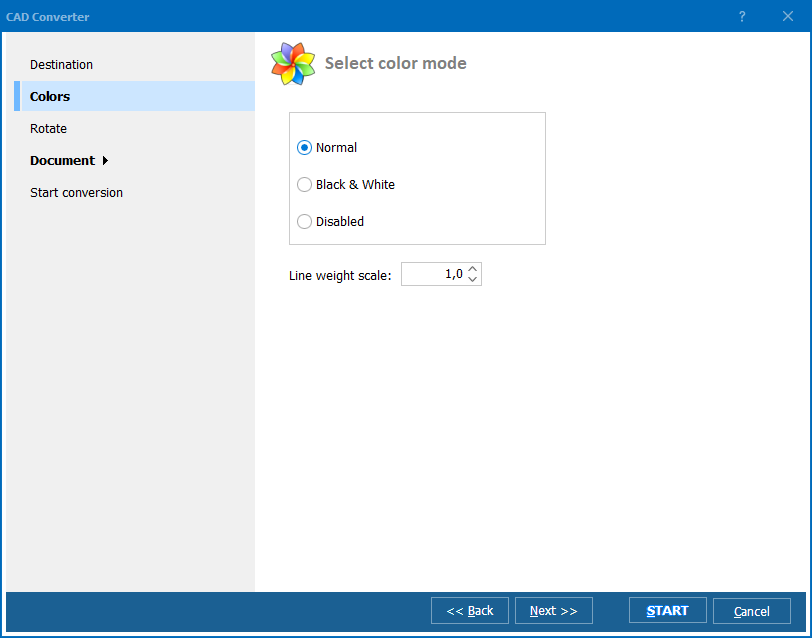Image resolution: width=812 pixels, height=638 pixels.
Task: Expand the arrow beside Document
Action: click(x=106, y=161)
